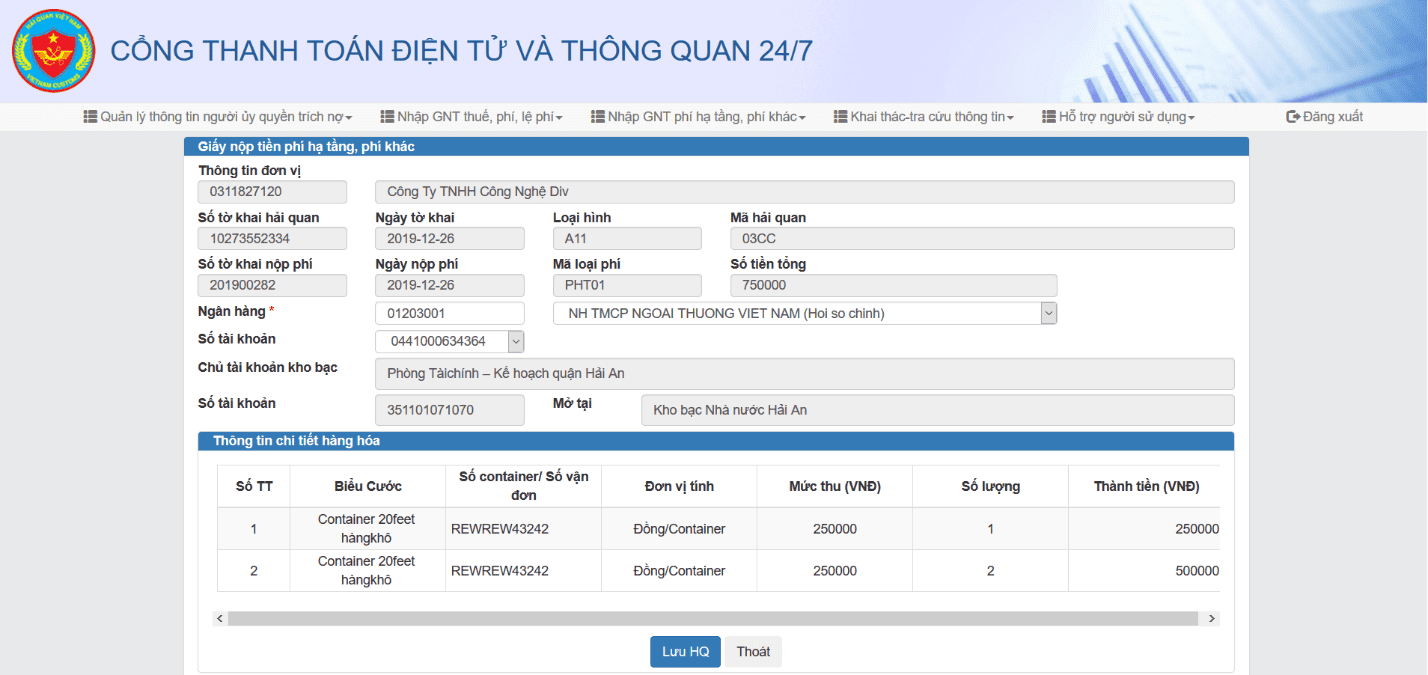
Task: Click the Đơn vị tính column header
Action: click(679, 486)
